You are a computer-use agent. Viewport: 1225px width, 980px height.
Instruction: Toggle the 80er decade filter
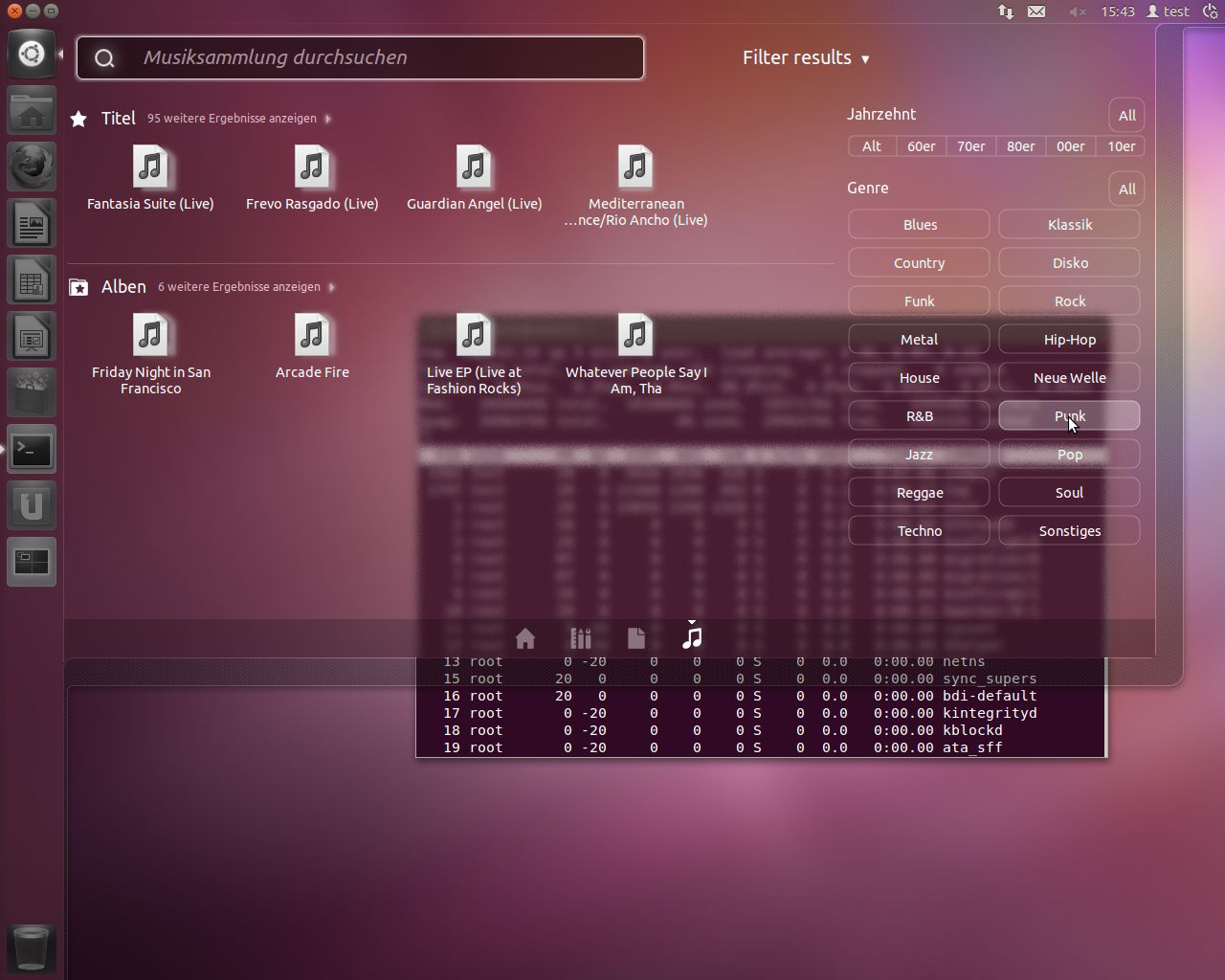pyautogui.click(x=1020, y=146)
